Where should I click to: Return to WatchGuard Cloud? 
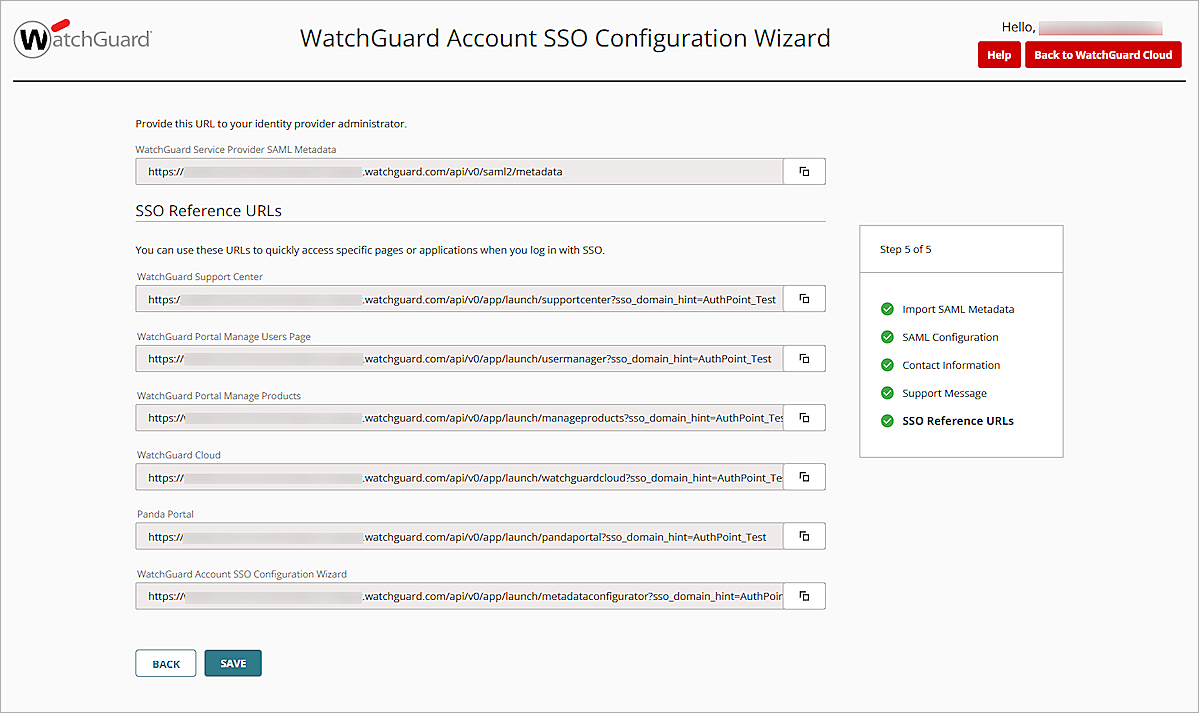[1103, 55]
